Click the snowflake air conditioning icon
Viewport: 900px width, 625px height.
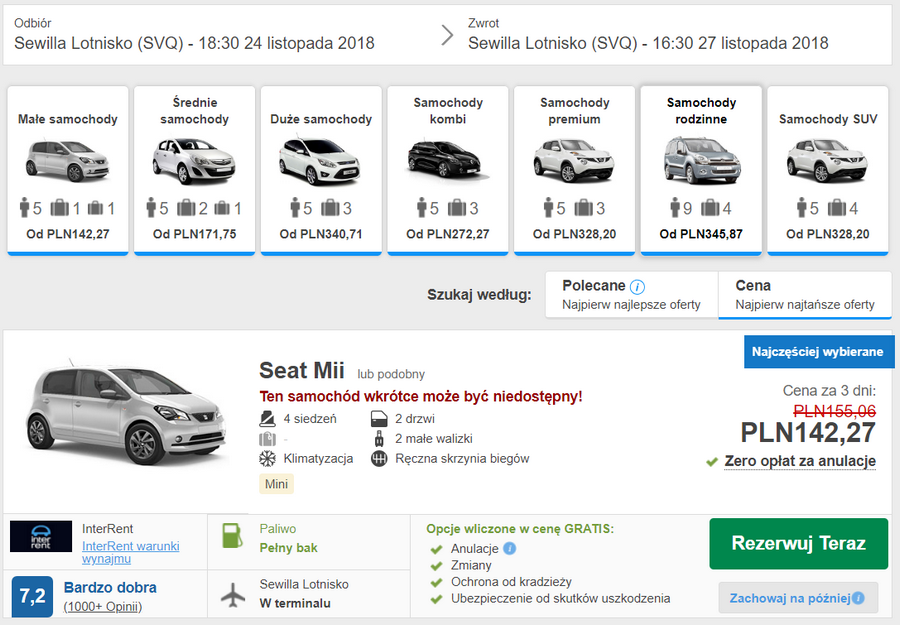pyautogui.click(x=267, y=459)
